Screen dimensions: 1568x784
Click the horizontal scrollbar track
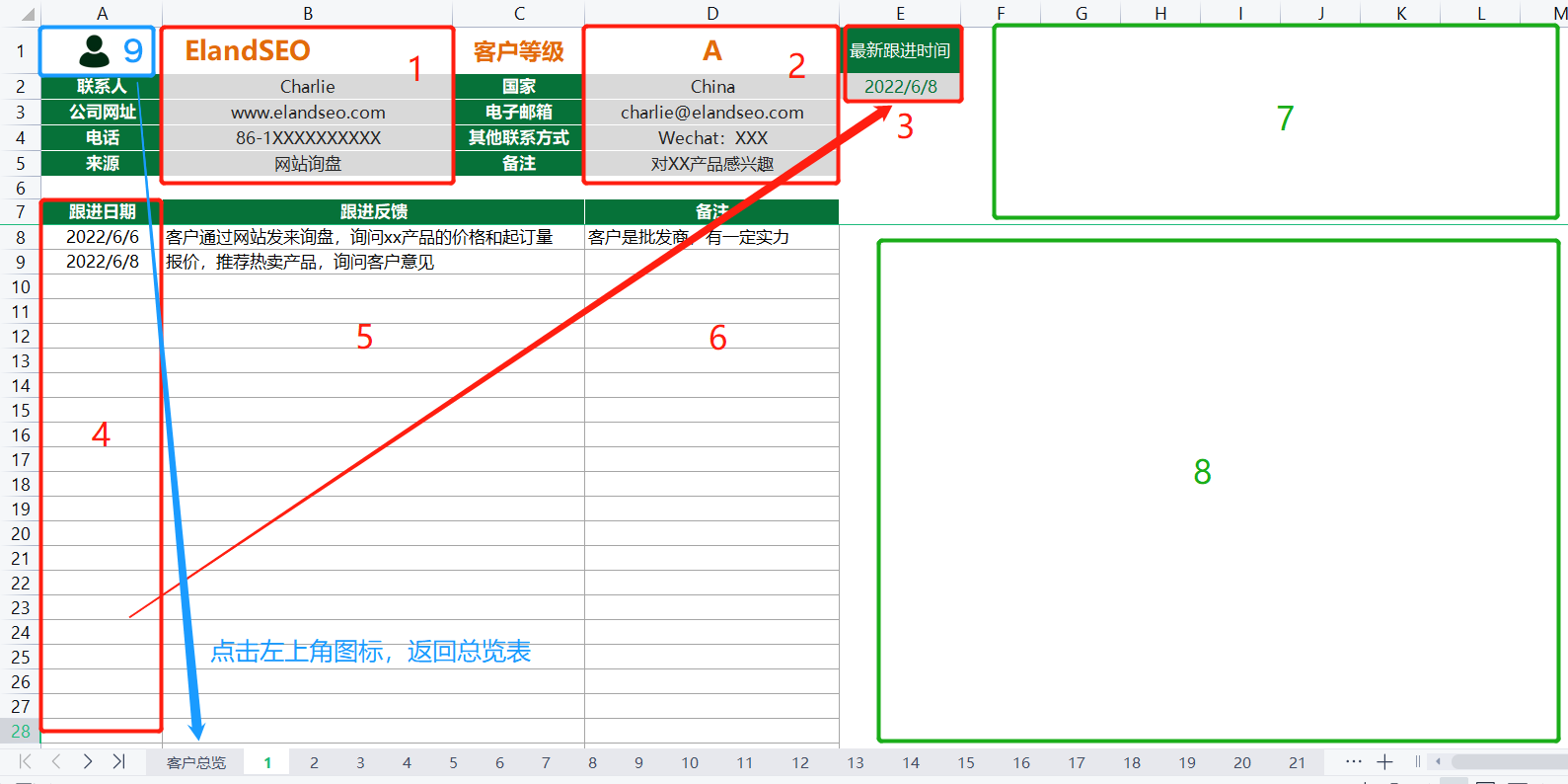[1509, 761]
